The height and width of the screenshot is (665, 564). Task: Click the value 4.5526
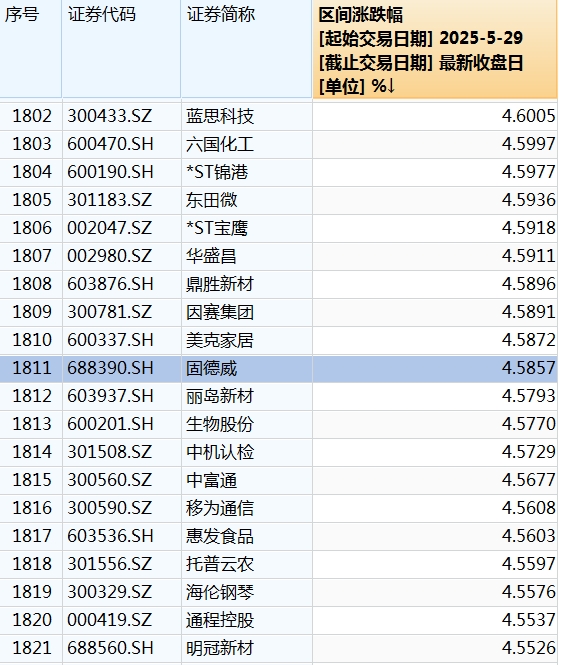(x=528, y=648)
